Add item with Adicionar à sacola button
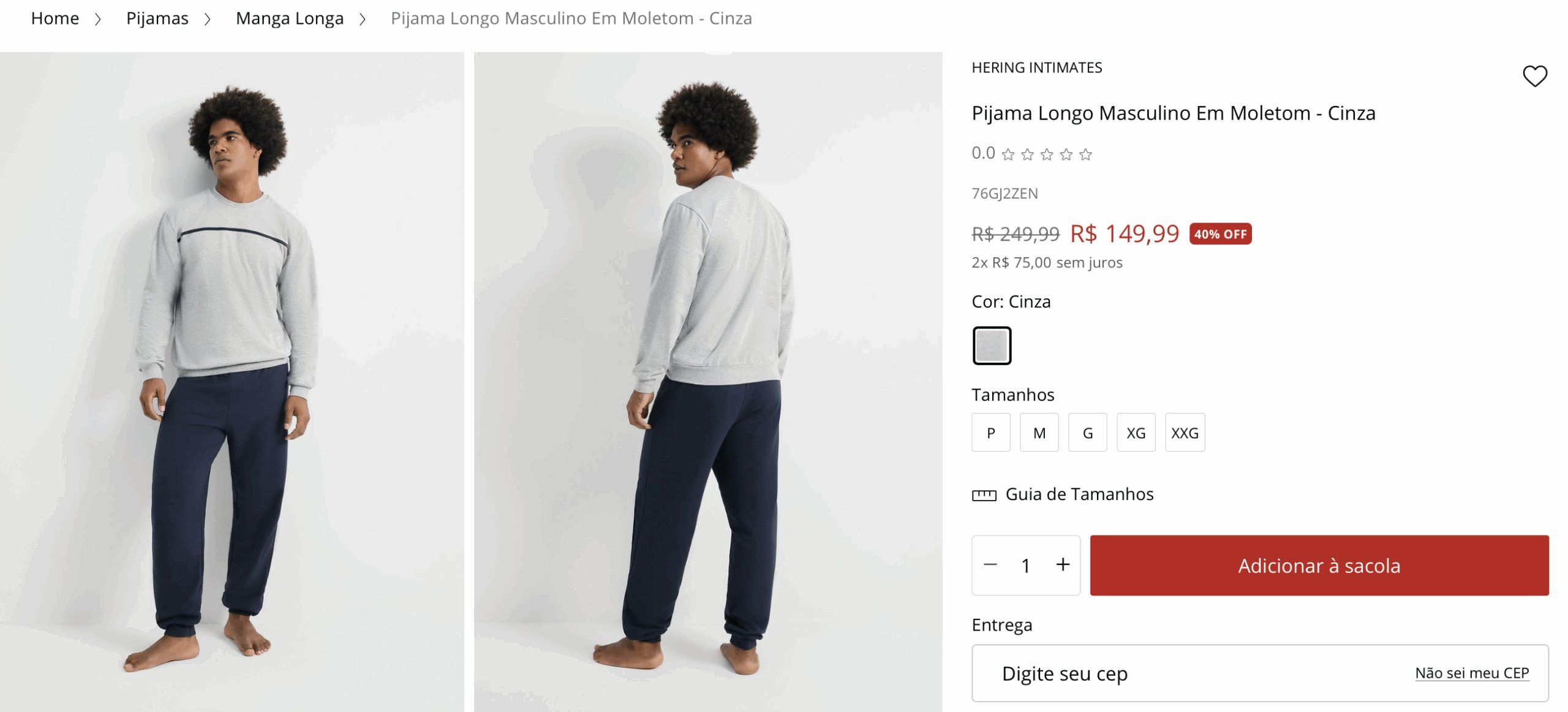The image size is (1568, 712). (x=1319, y=566)
